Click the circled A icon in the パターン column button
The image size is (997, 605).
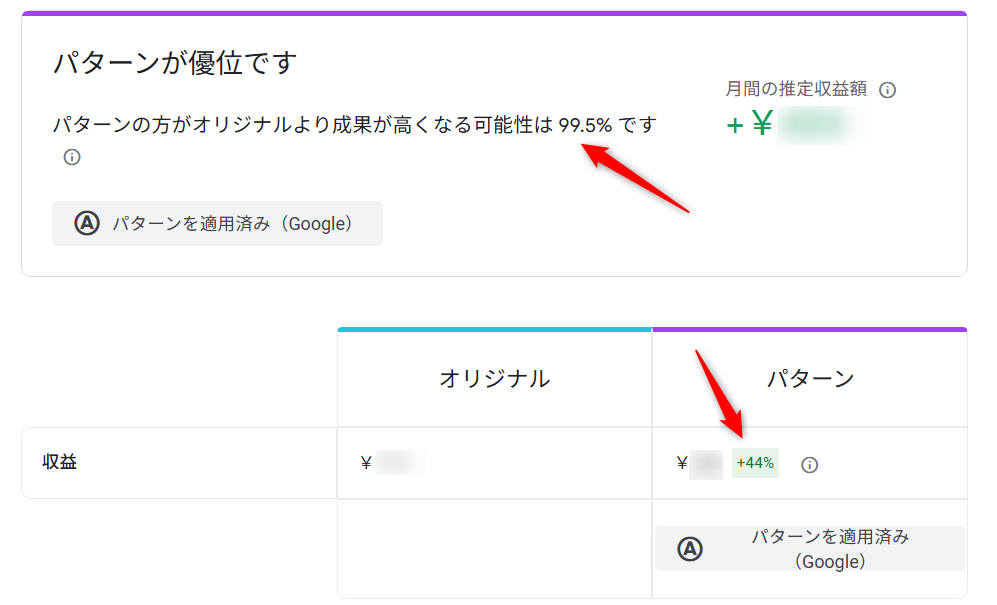click(x=690, y=549)
